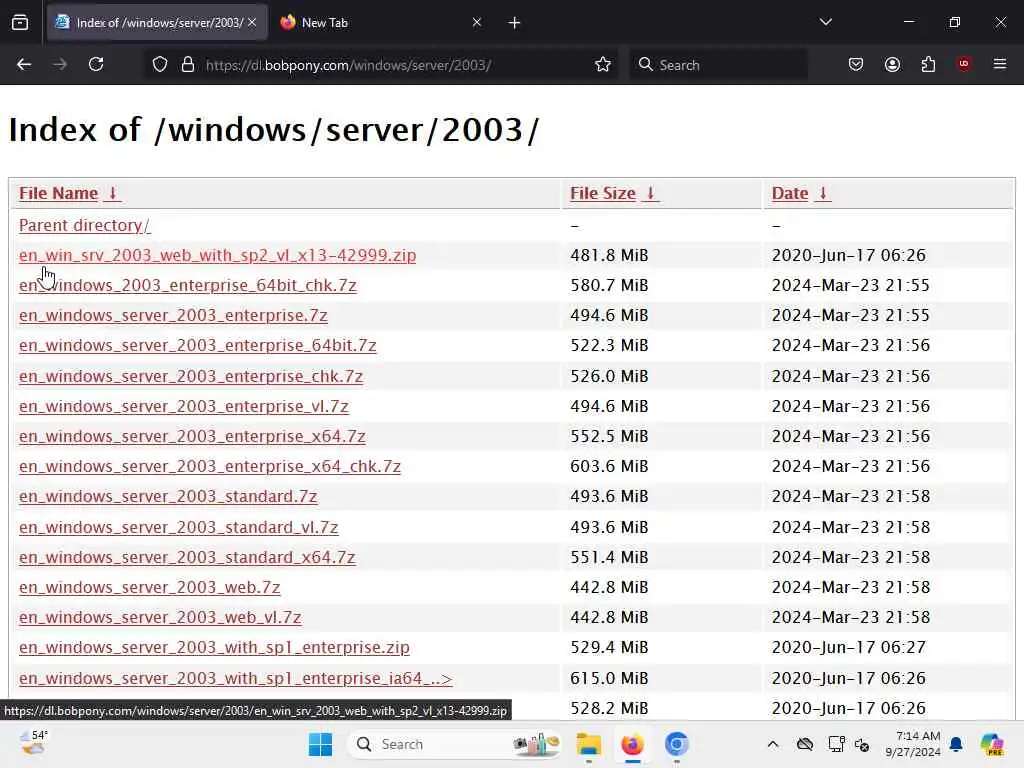Click the forward navigation arrow

tap(59, 64)
